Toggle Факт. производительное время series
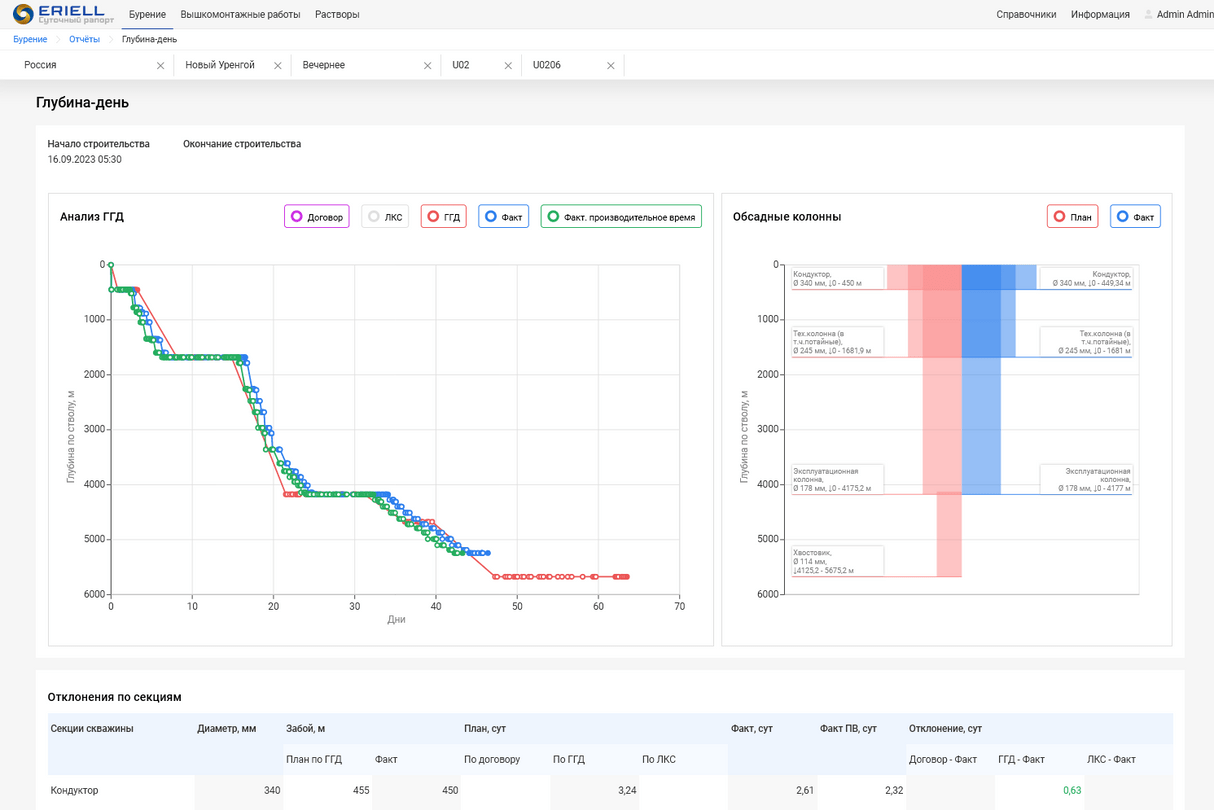The width and height of the screenshot is (1214, 810). [621, 216]
